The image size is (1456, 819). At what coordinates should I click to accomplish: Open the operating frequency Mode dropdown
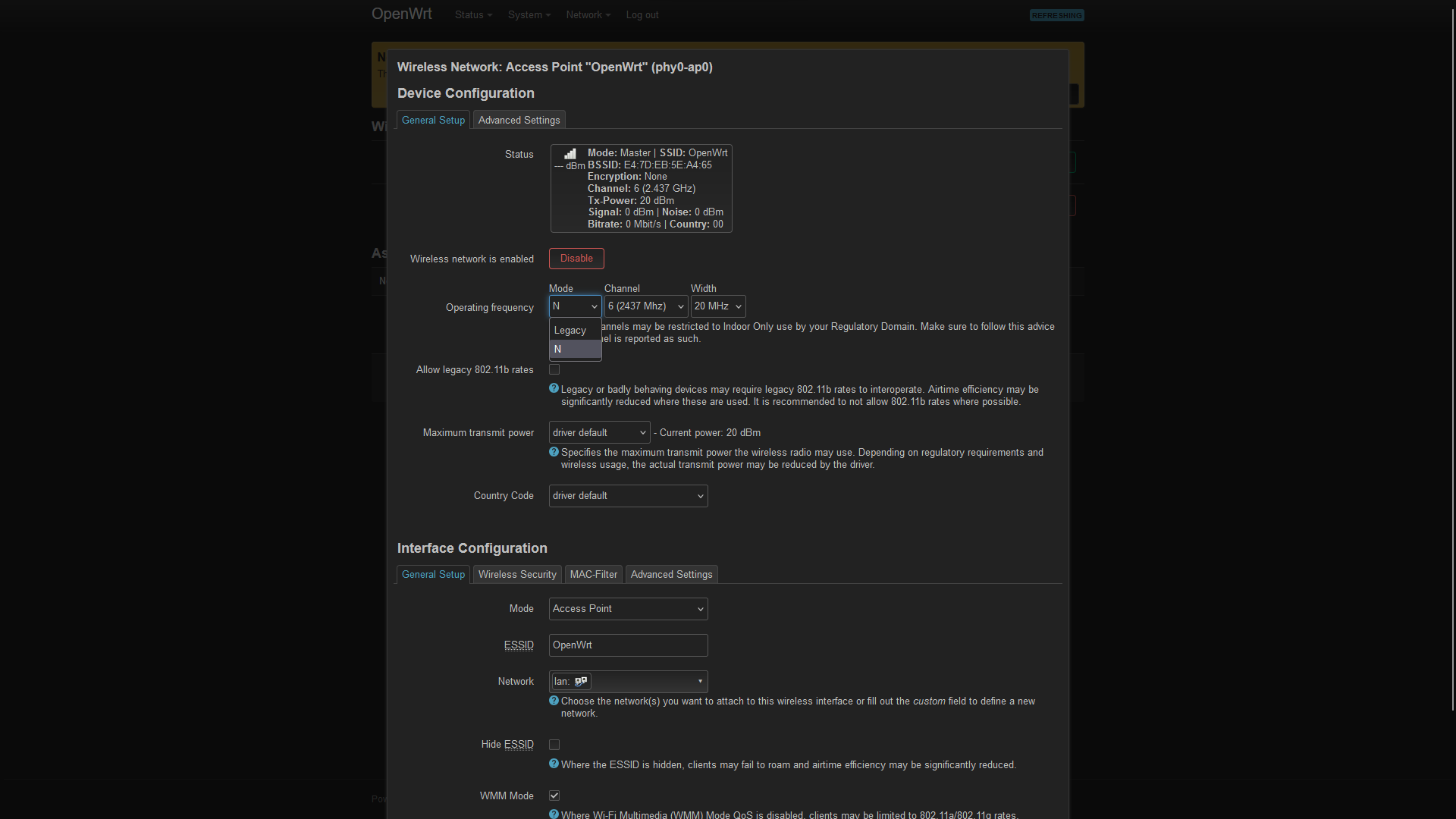[575, 306]
